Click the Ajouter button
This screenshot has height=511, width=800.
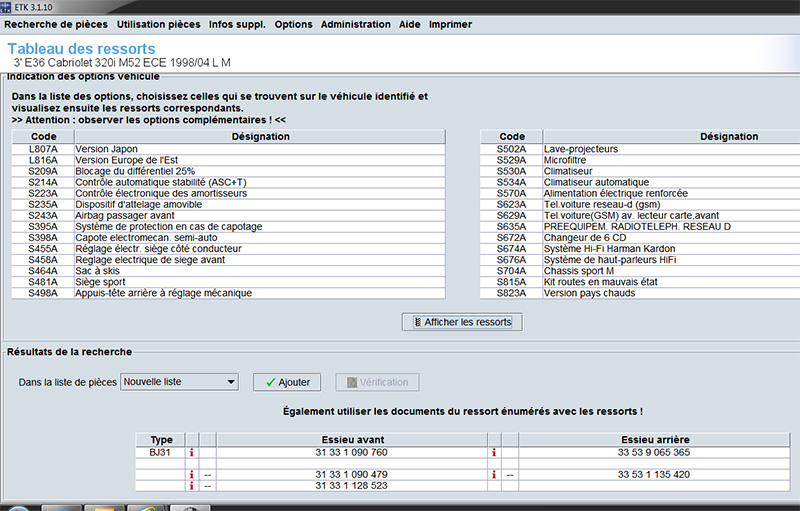(287, 382)
